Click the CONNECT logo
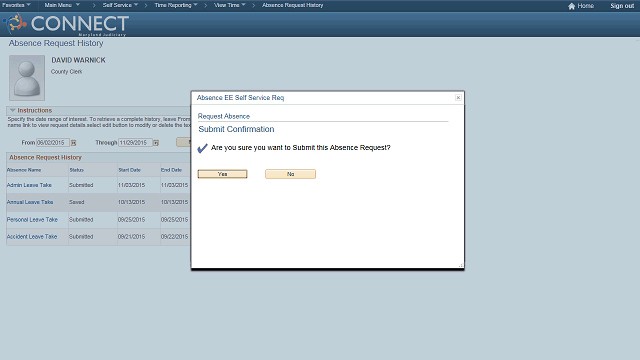640x360 pixels. pyautogui.click(x=66, y=24)
